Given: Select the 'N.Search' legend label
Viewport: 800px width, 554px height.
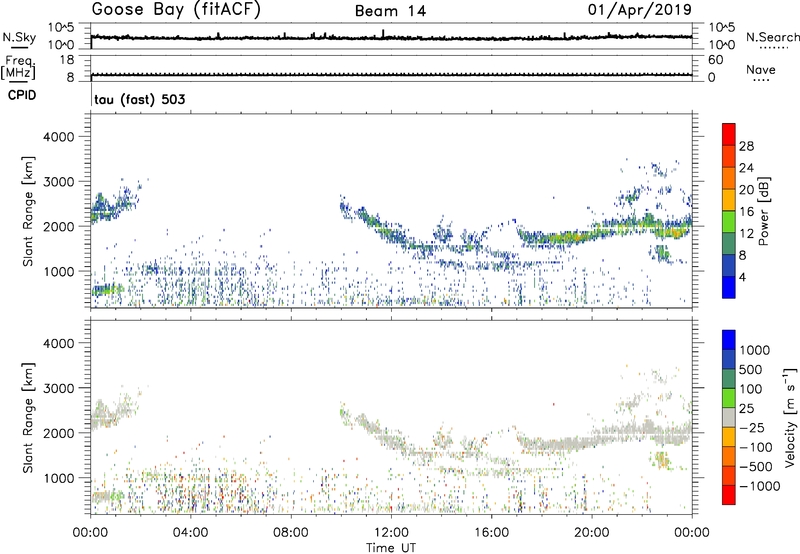Looking at the screenshot, I should click(x=772, y=37).
